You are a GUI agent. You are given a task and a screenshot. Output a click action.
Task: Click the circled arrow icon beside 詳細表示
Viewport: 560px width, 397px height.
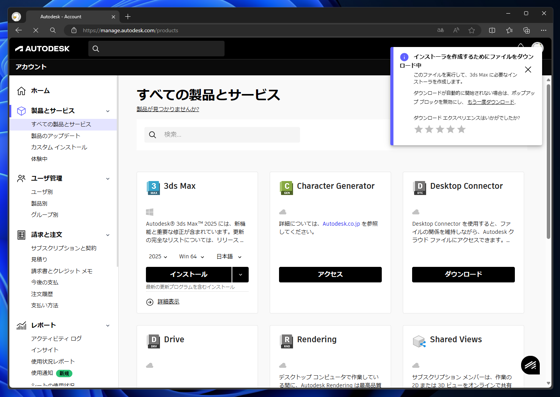(150, 302)
